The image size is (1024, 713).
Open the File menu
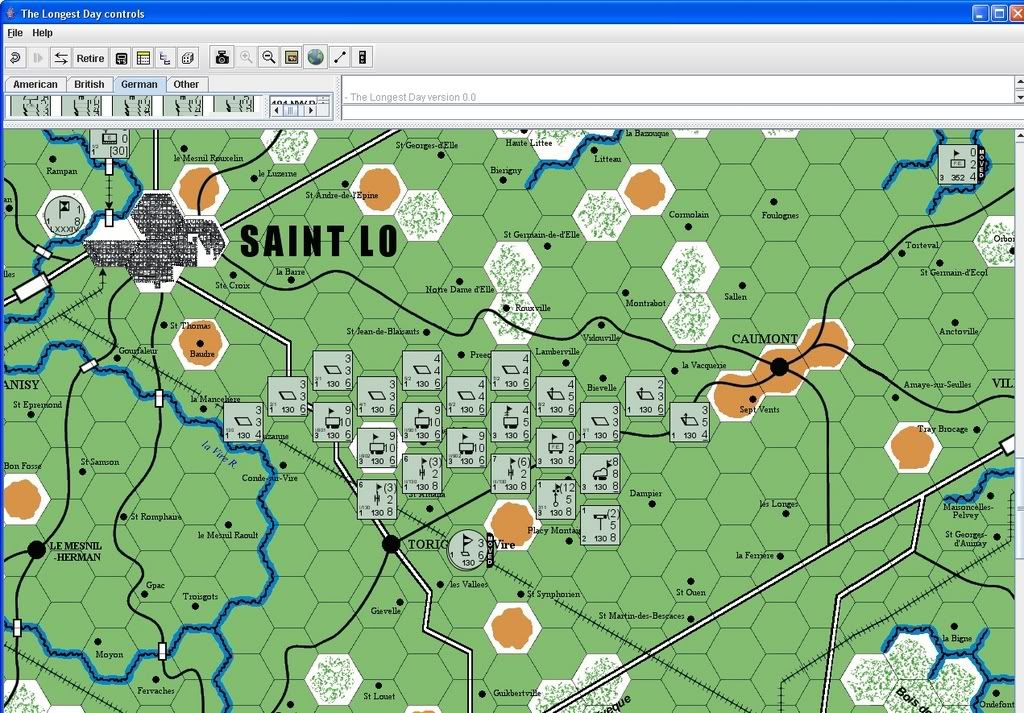coord(15,33)
